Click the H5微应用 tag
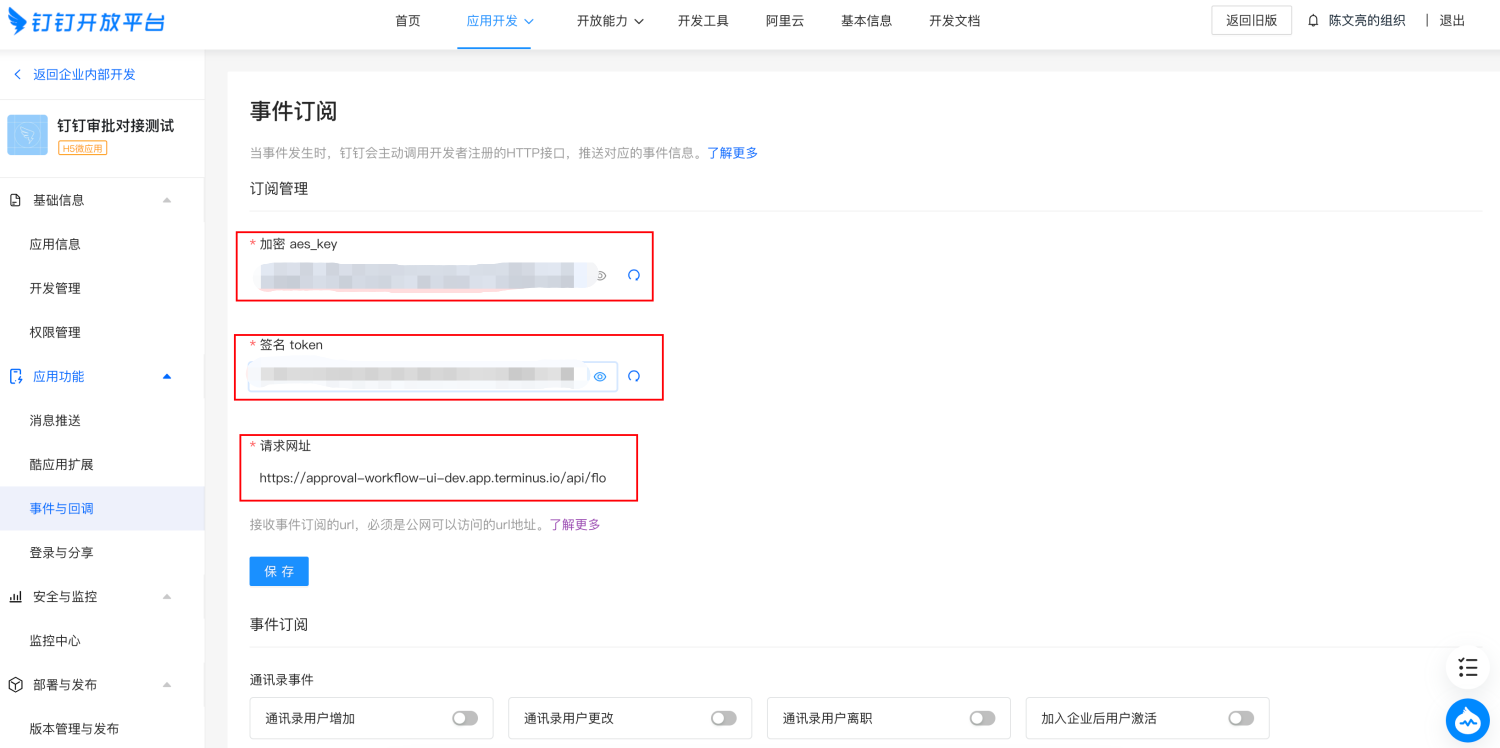Screen dimensions: 1500x748 83,148
